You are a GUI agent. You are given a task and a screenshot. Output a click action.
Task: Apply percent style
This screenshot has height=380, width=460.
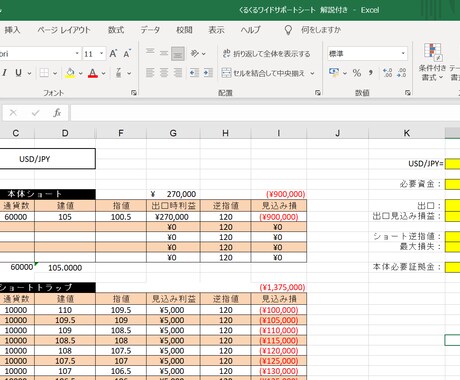[x=357, y=73]
